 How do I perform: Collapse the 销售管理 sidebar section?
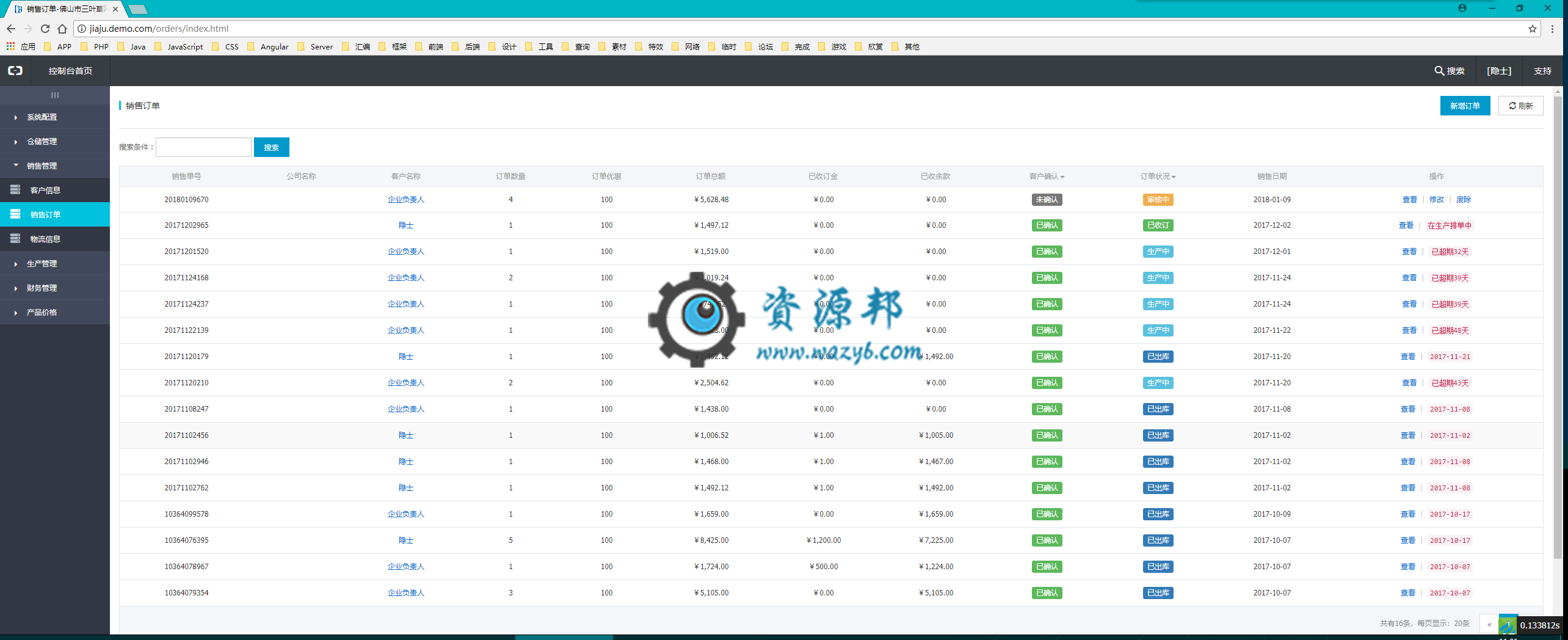55,165
